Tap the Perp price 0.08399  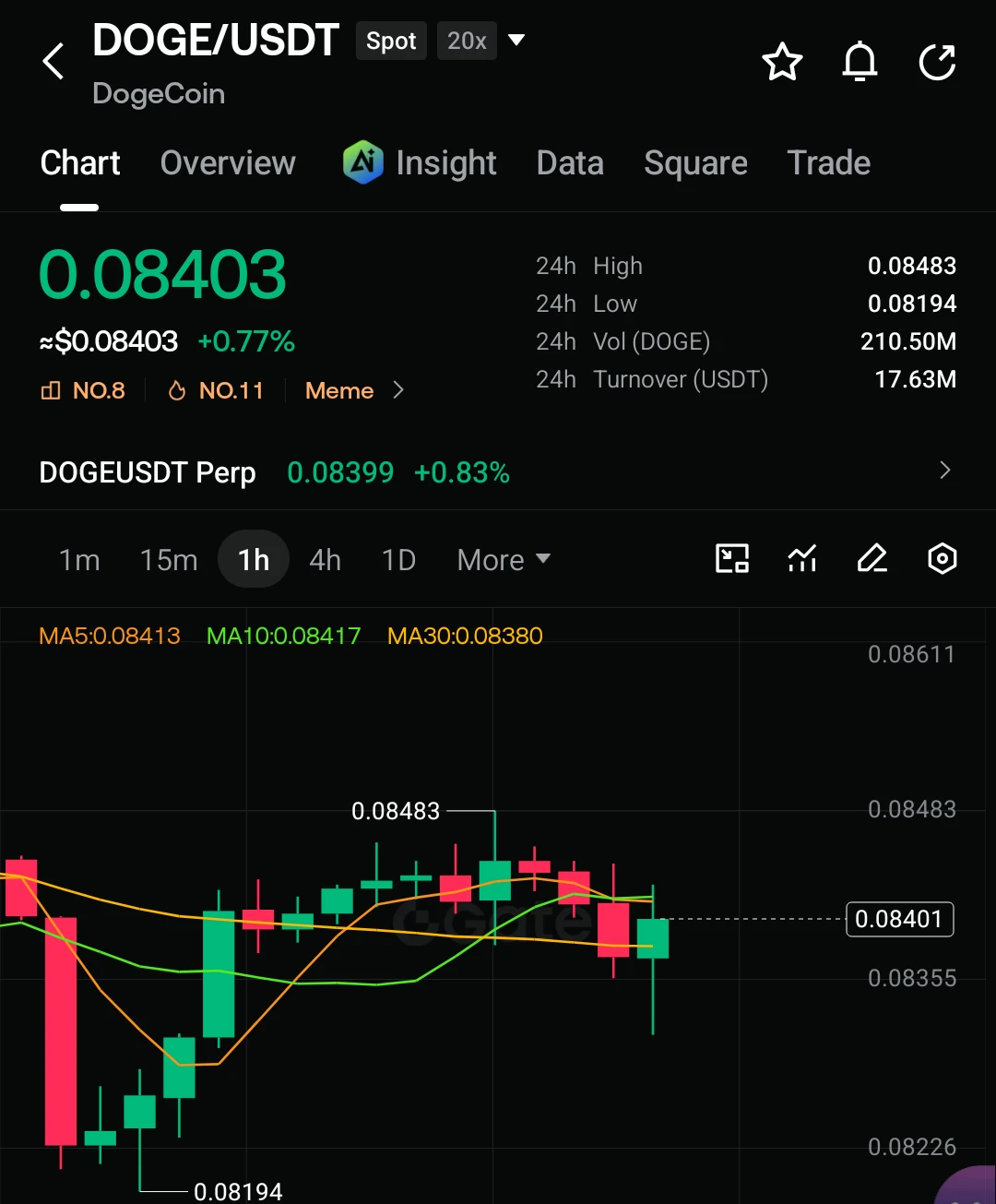pyautogui.click(x=340, y=472)
